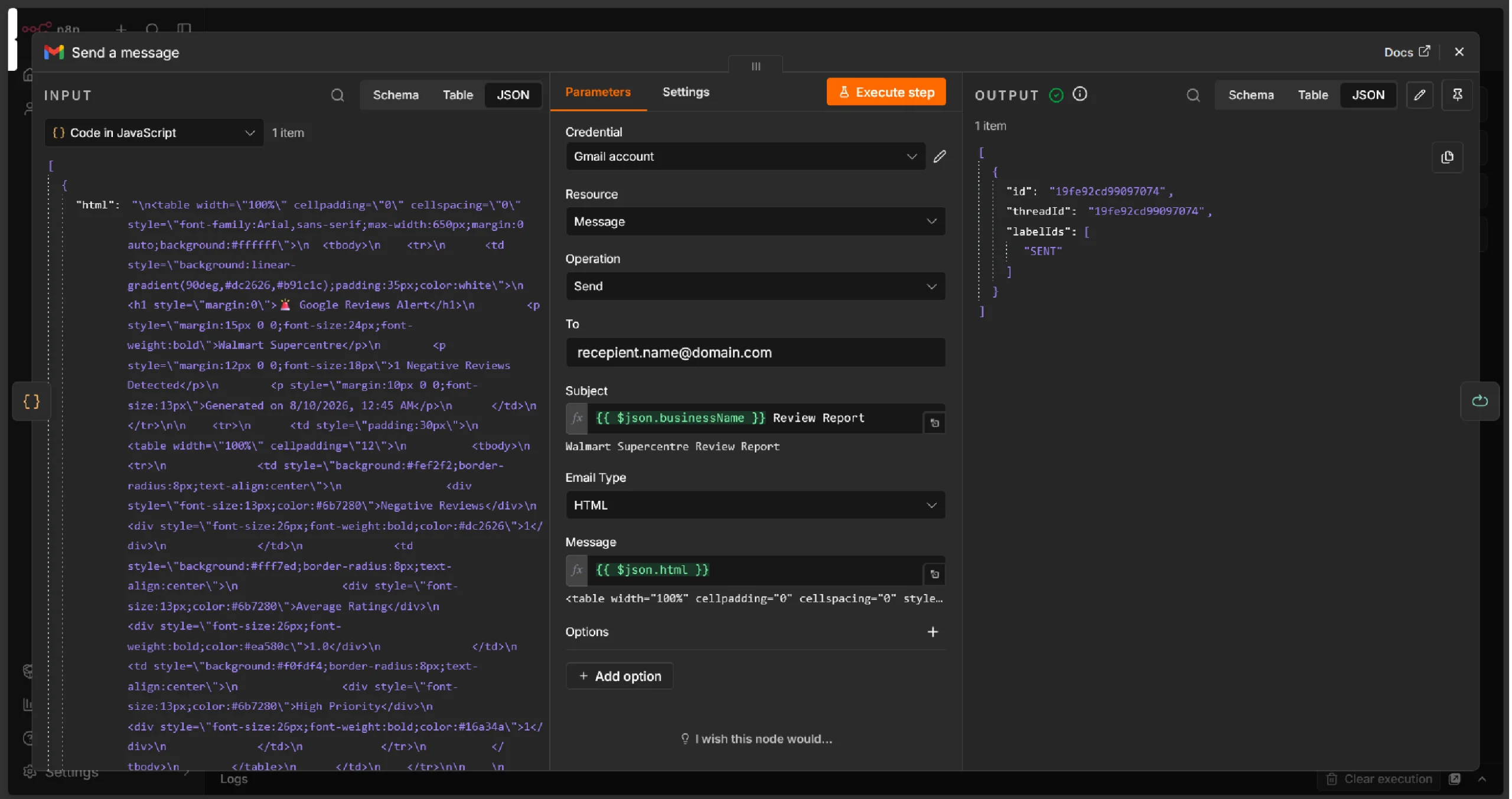Image resolution: width=1512 pixels, height=799 pixels.
Task: Click the panel drag handle
Action: pyautogui.click(x=755, y=66)
